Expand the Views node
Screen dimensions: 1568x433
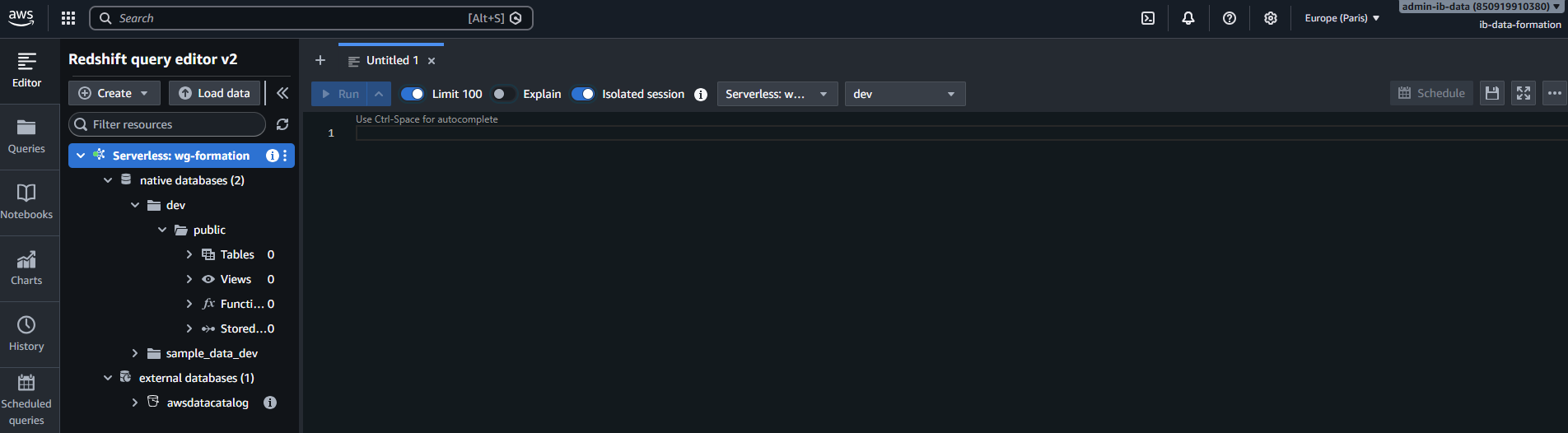coord(189,279)
